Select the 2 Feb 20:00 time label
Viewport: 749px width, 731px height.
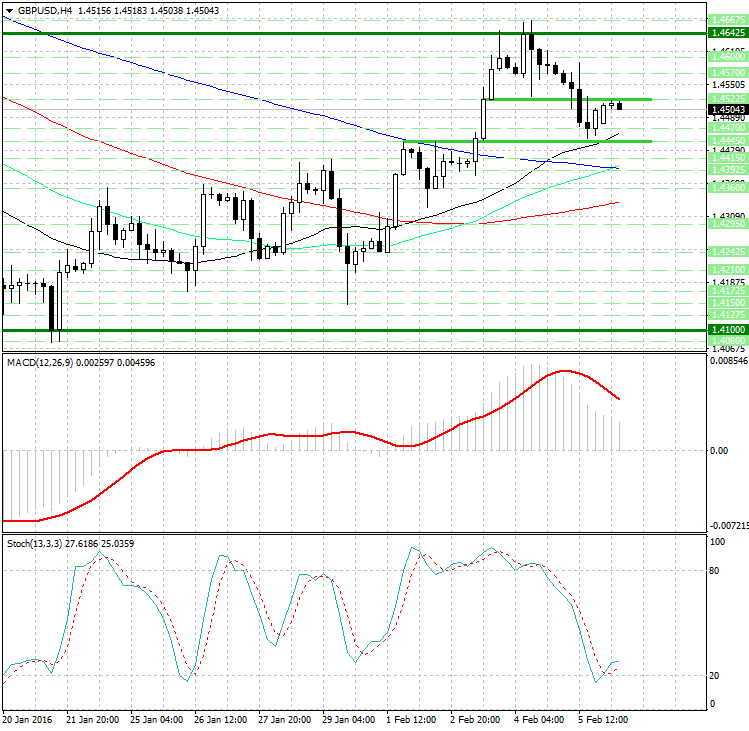(475, 720)
